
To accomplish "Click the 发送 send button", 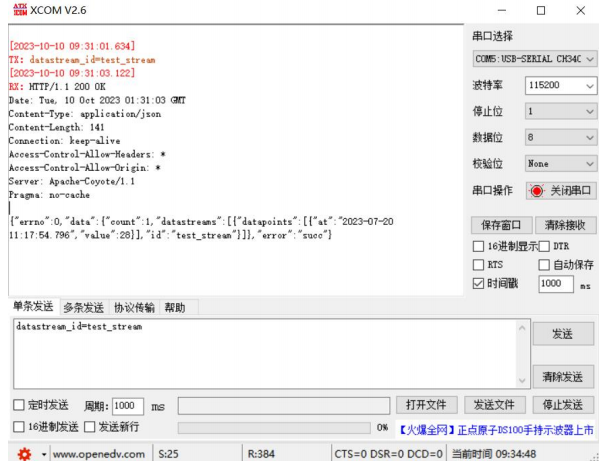I will click(562, 335).
